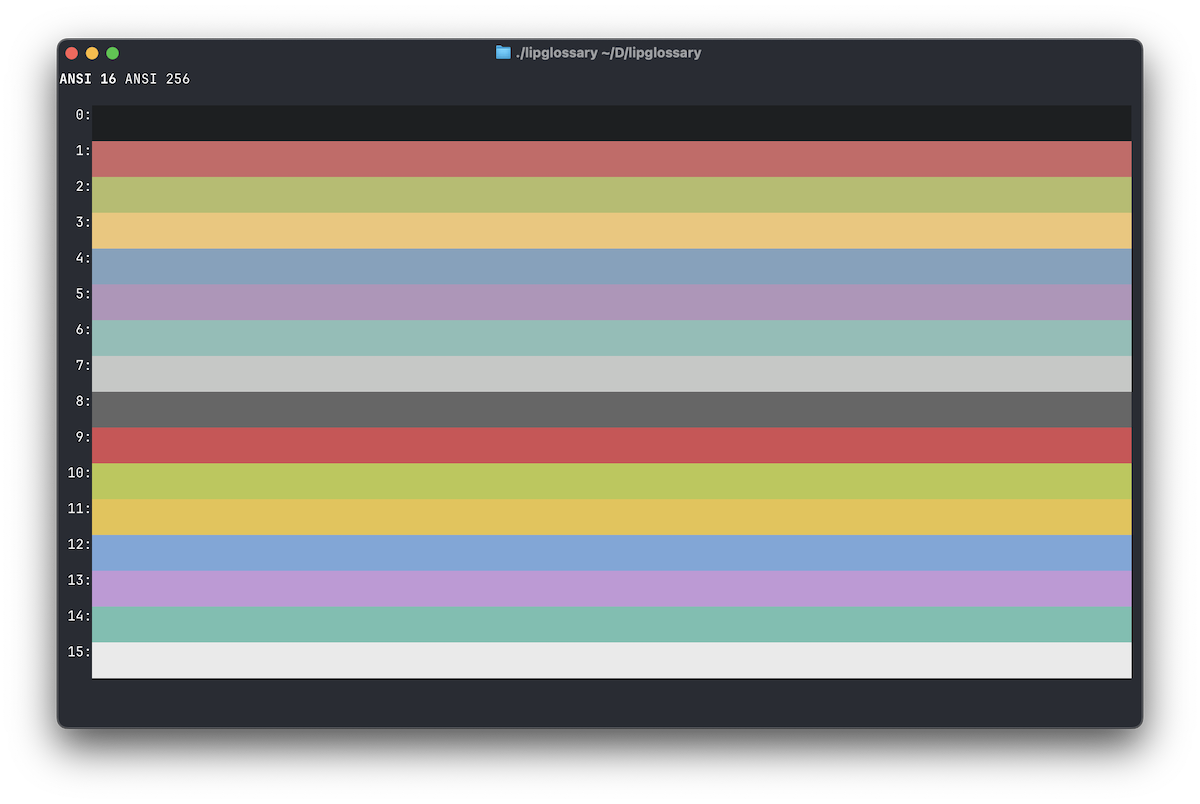Click the folder icon in title bar
The width and height of the screenshot is (1200, 804).
pyautogui.click(x=503, y=53)
